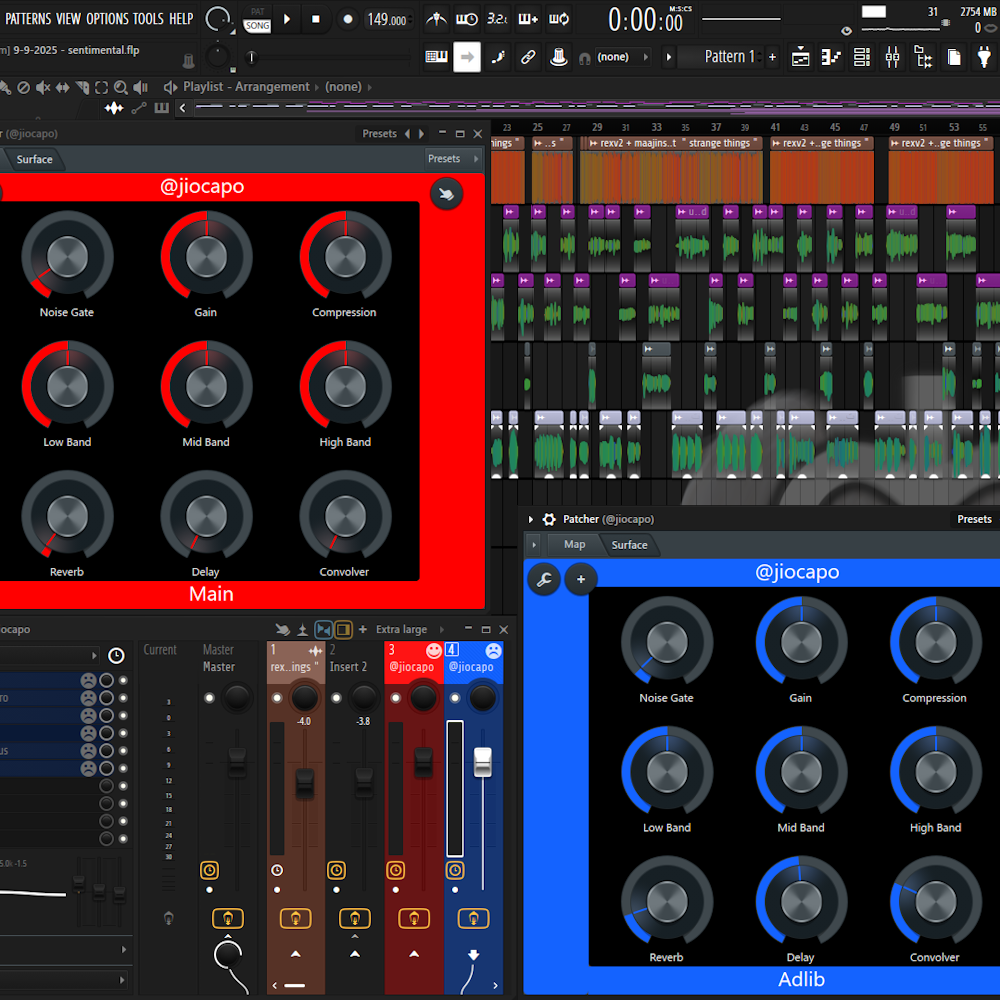Select the Surface tab in Main Patcher
The height and width of the screenshot is (1000, 1000).
pos(34,159)
